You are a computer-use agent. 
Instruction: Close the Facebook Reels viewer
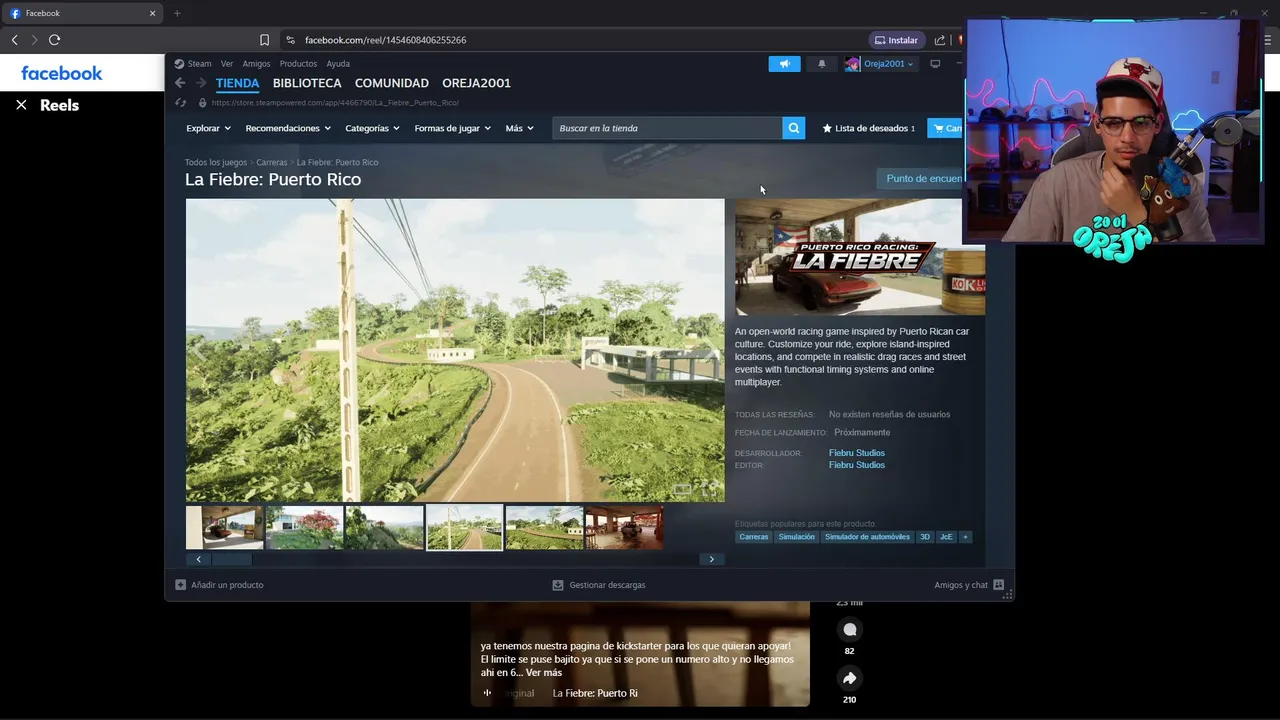21,105
